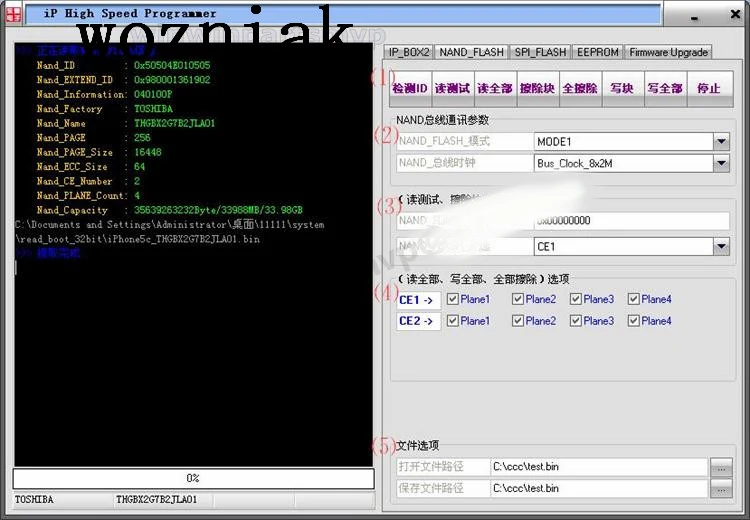The width and height of the screenshot is (750, 520).
Task: Toggle CE1 Plane3 checkbox
Action: click(576, 299)
